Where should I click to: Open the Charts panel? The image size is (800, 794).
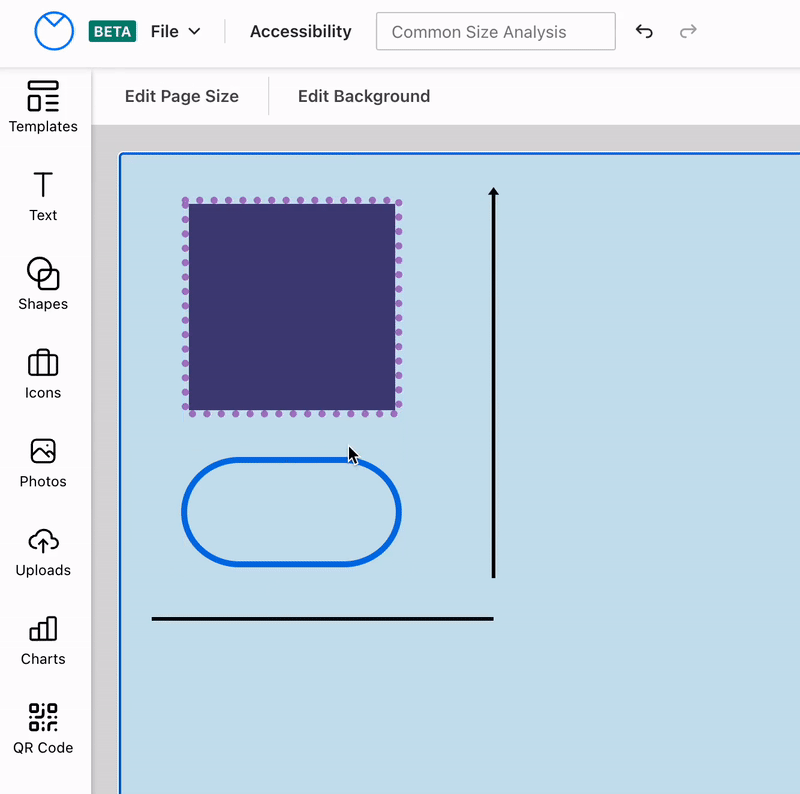(x=43, y=640)
